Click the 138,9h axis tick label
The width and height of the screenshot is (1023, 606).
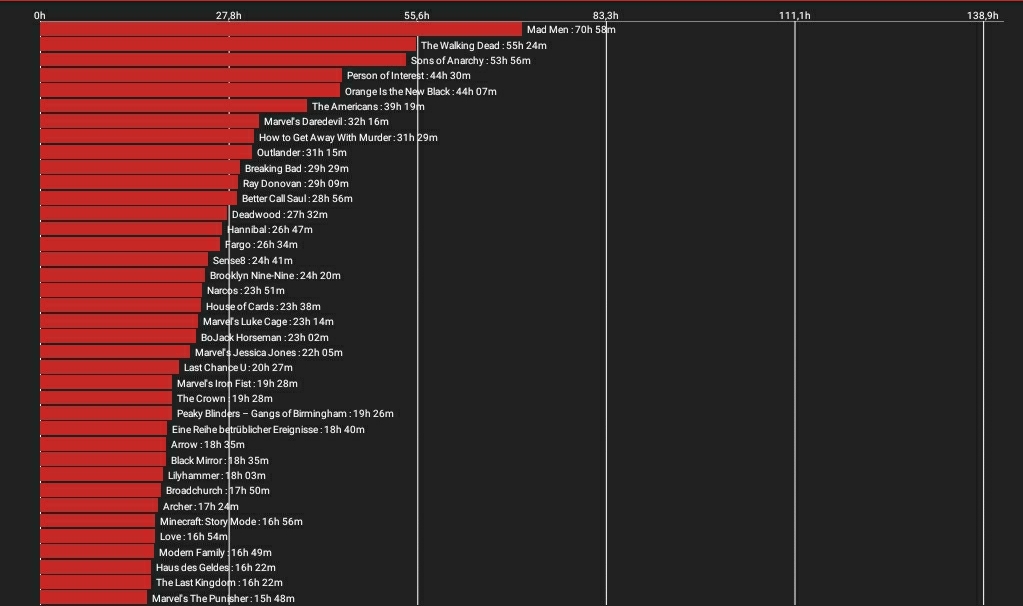tap(983, 16)
